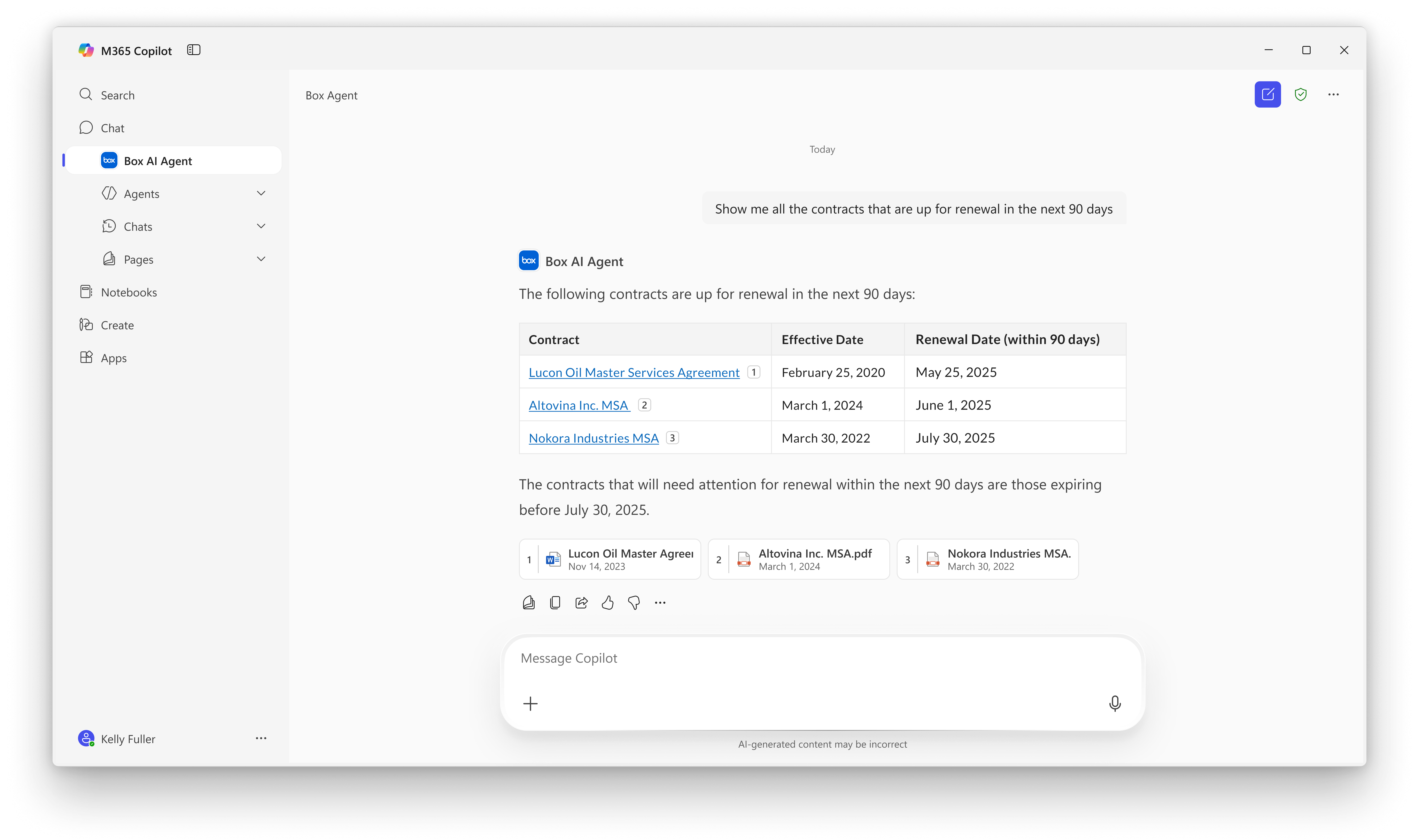Expand the Chats chevron
Image resolution: width=1419 pixels, height=840 pixels.
pyautogui.click(x=261, y=226)
